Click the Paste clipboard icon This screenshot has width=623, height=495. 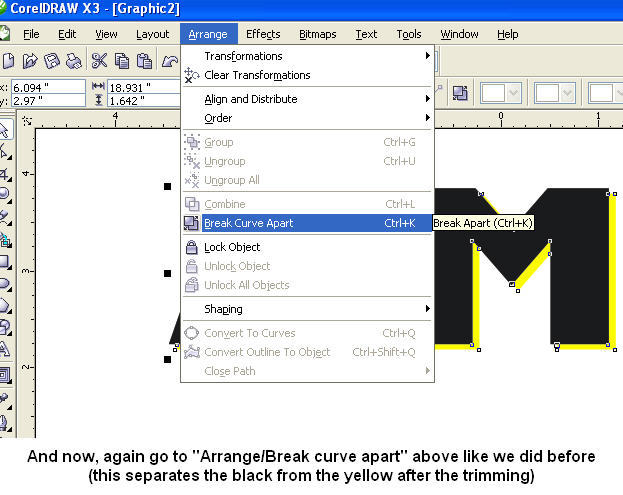(x=144, y=61)
